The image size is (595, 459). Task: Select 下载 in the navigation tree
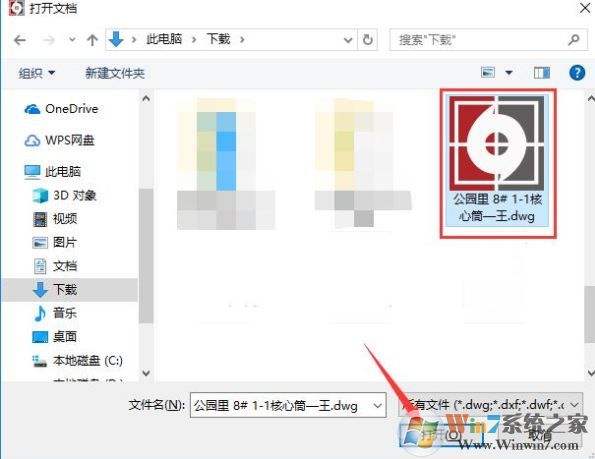click(x=69, y=289)
